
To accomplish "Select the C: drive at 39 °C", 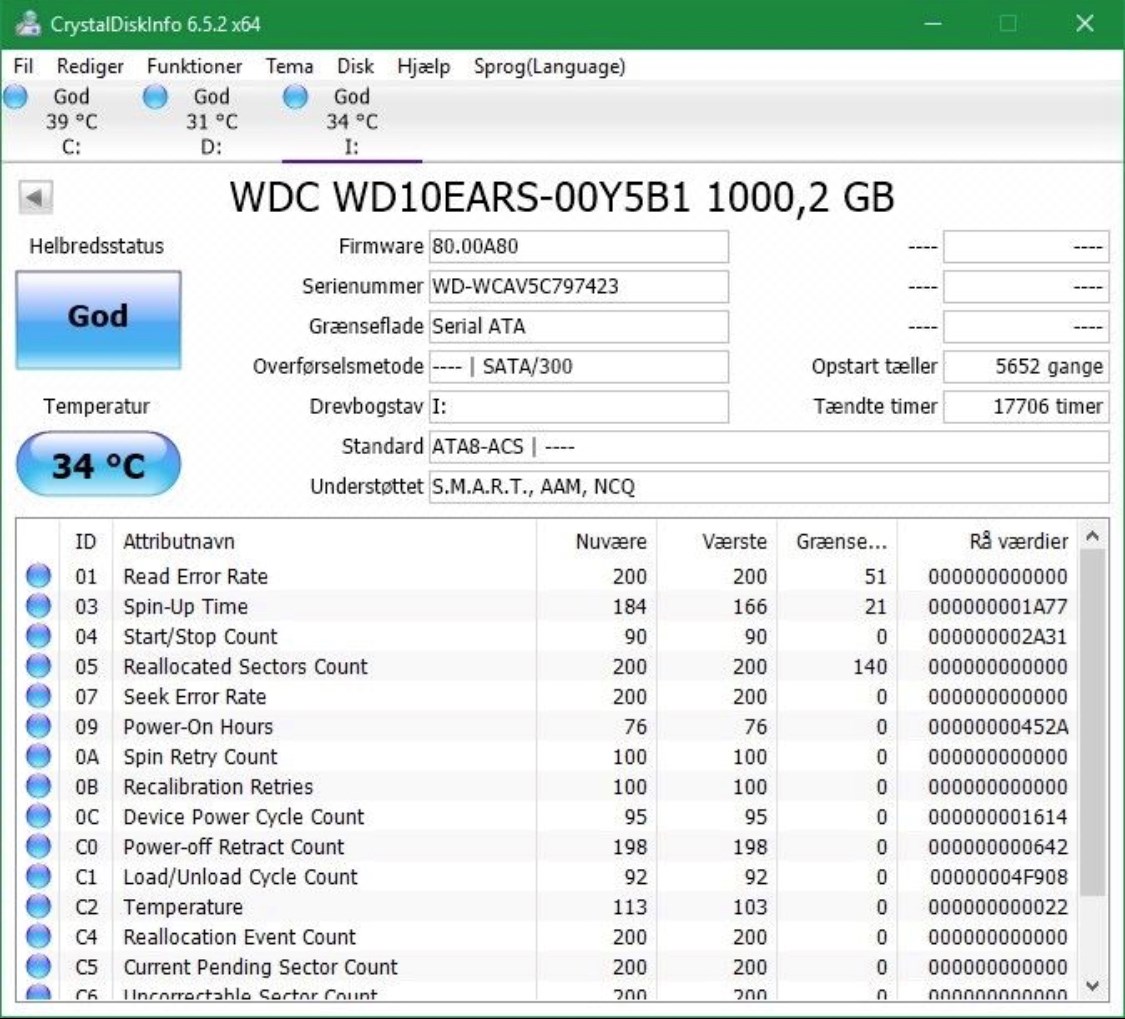I will point(71,121).
